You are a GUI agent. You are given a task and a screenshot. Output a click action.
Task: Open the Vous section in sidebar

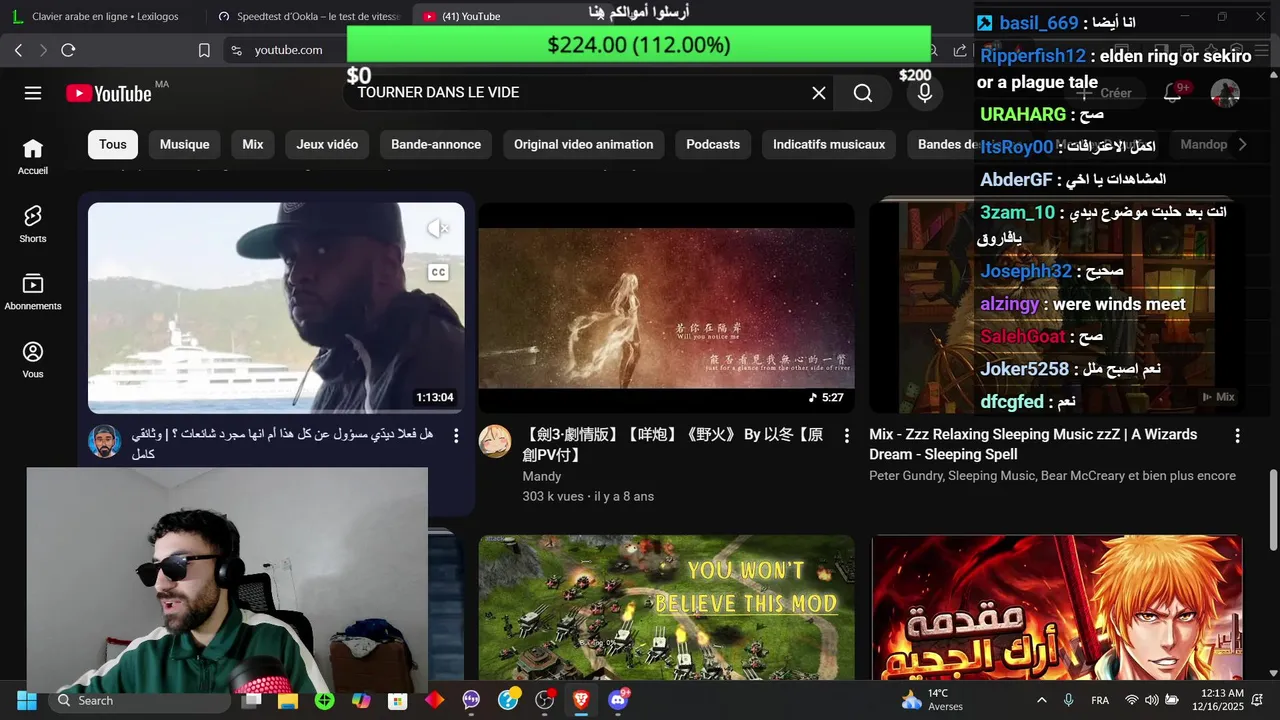pyautogui.click(x=33, y=360)
